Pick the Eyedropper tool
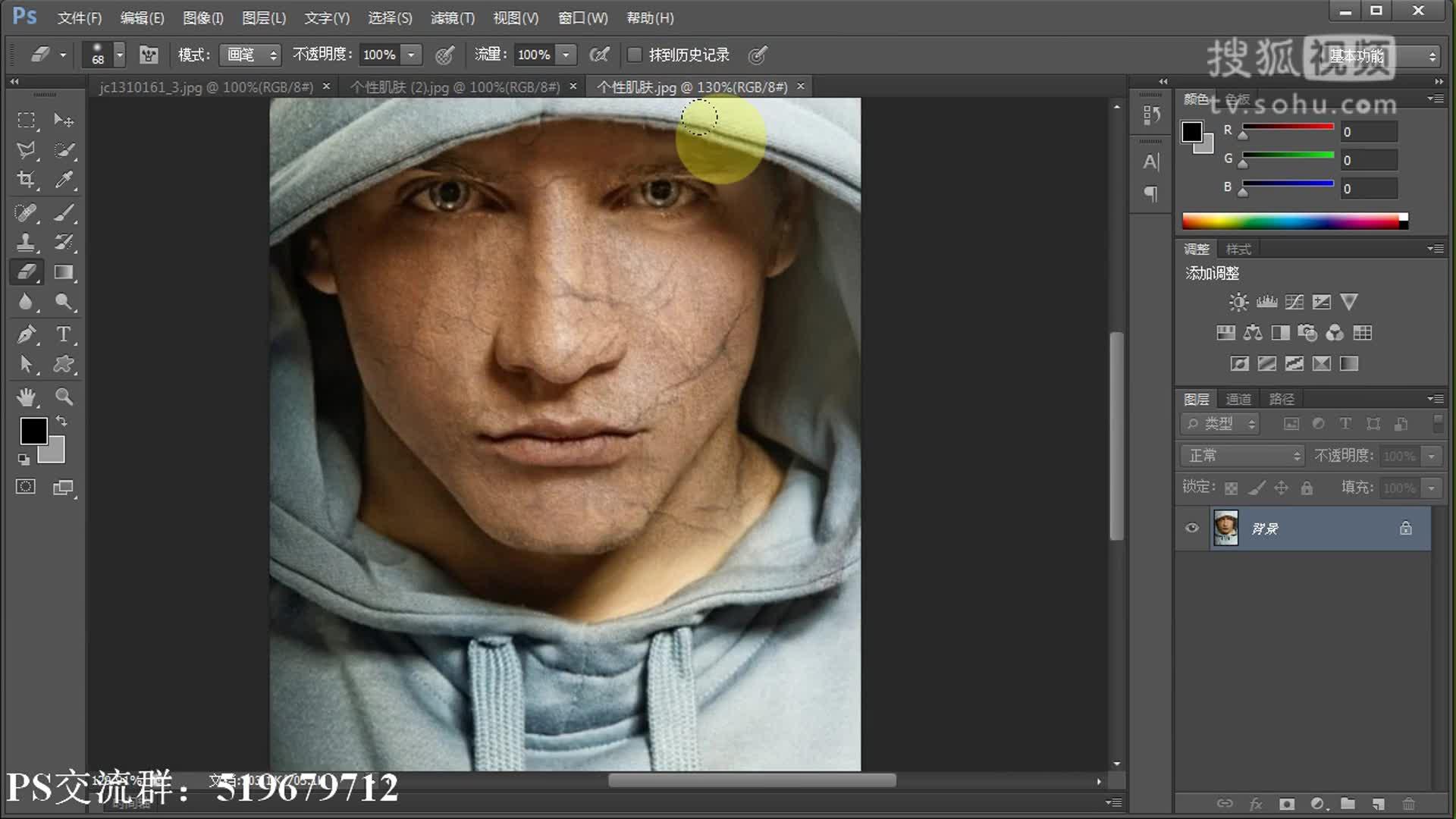 pos(64,180)
